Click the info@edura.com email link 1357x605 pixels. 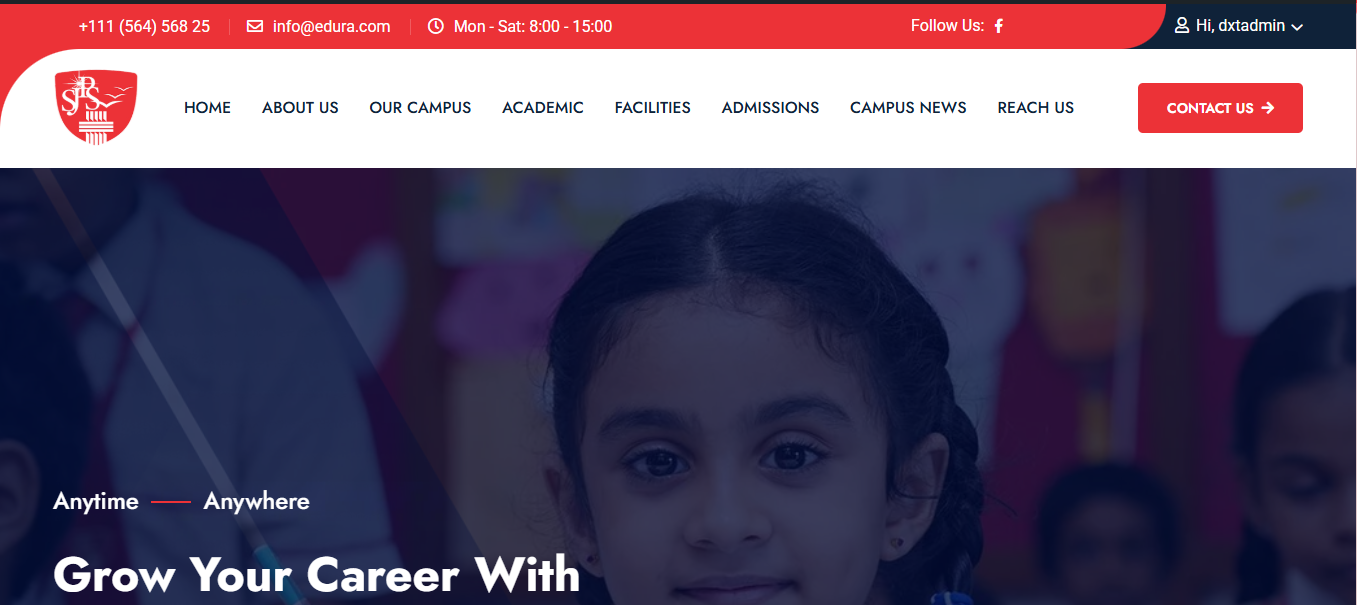coord(331,26)
